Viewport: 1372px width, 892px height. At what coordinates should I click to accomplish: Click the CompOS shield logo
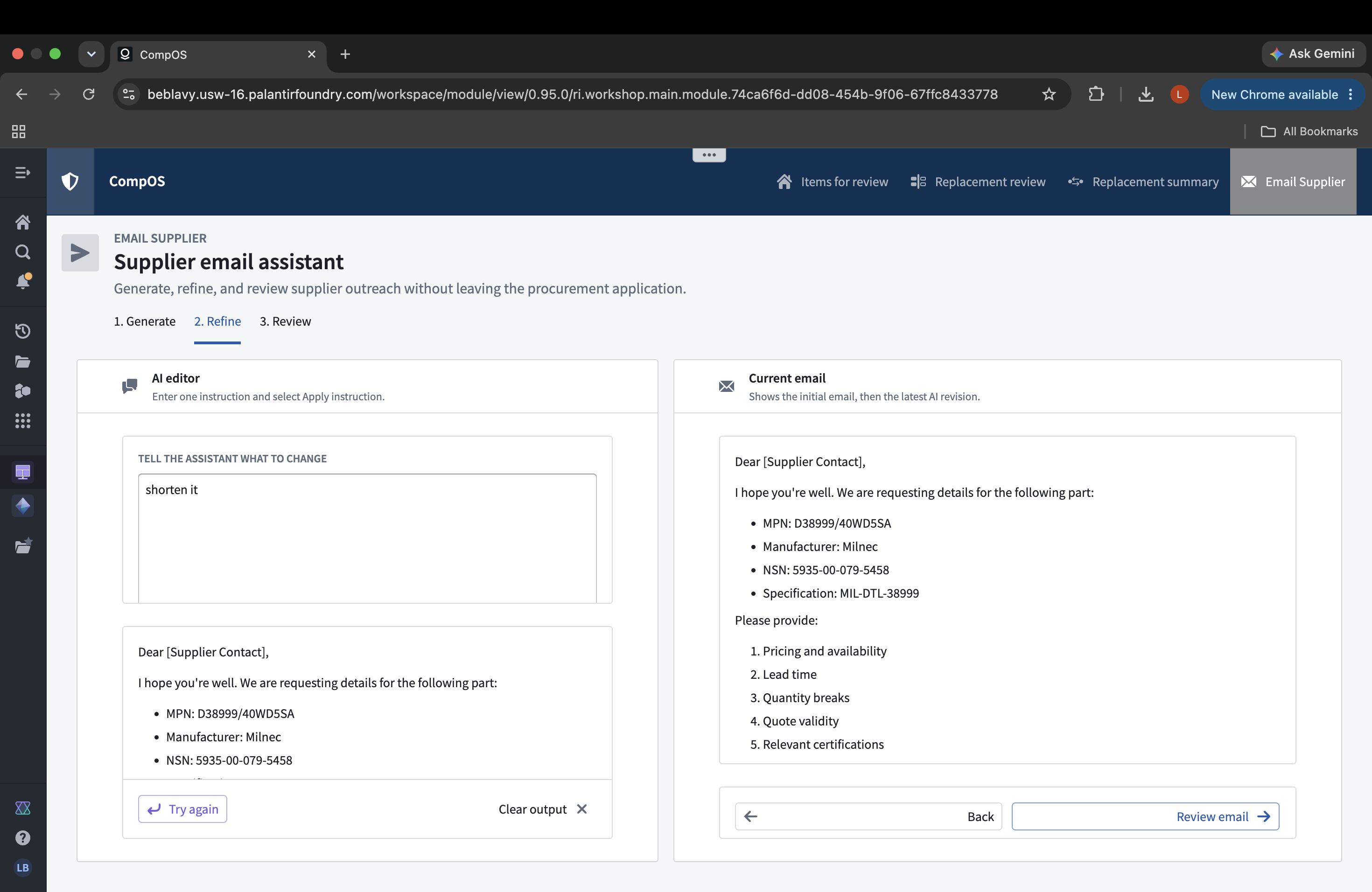point(70,181)
